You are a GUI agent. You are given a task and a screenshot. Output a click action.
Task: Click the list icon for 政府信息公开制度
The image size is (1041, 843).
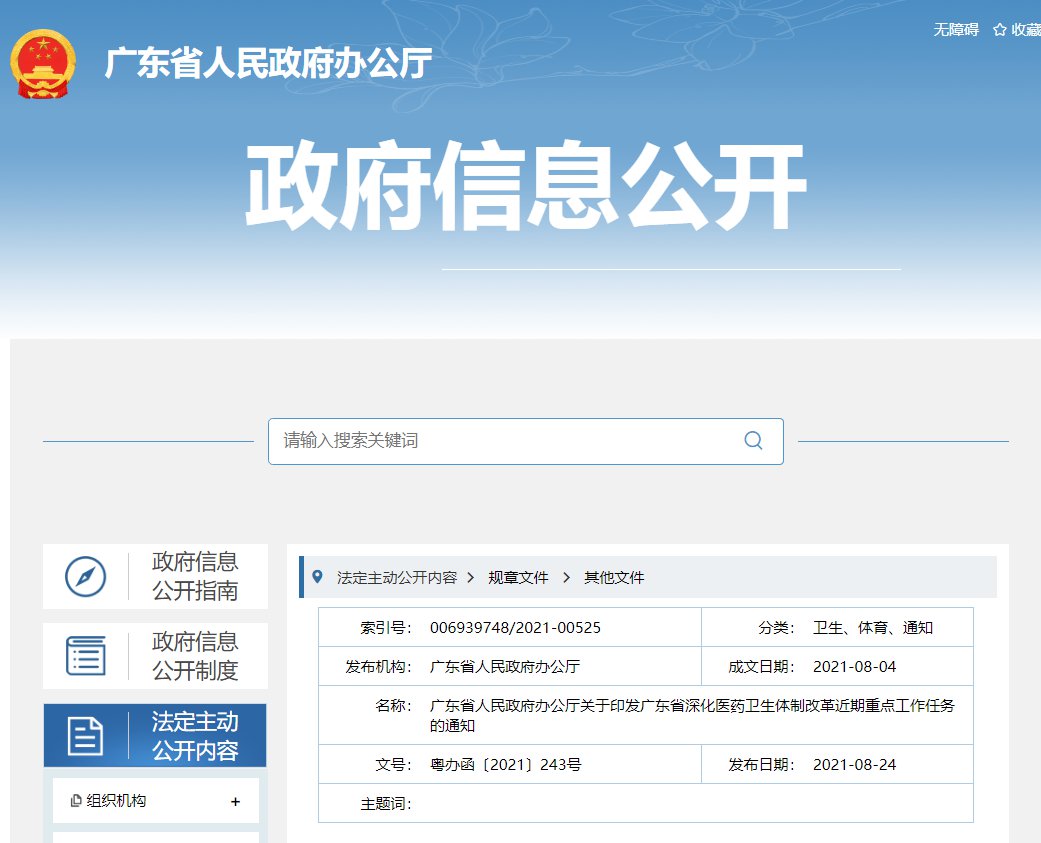[85, 655]
